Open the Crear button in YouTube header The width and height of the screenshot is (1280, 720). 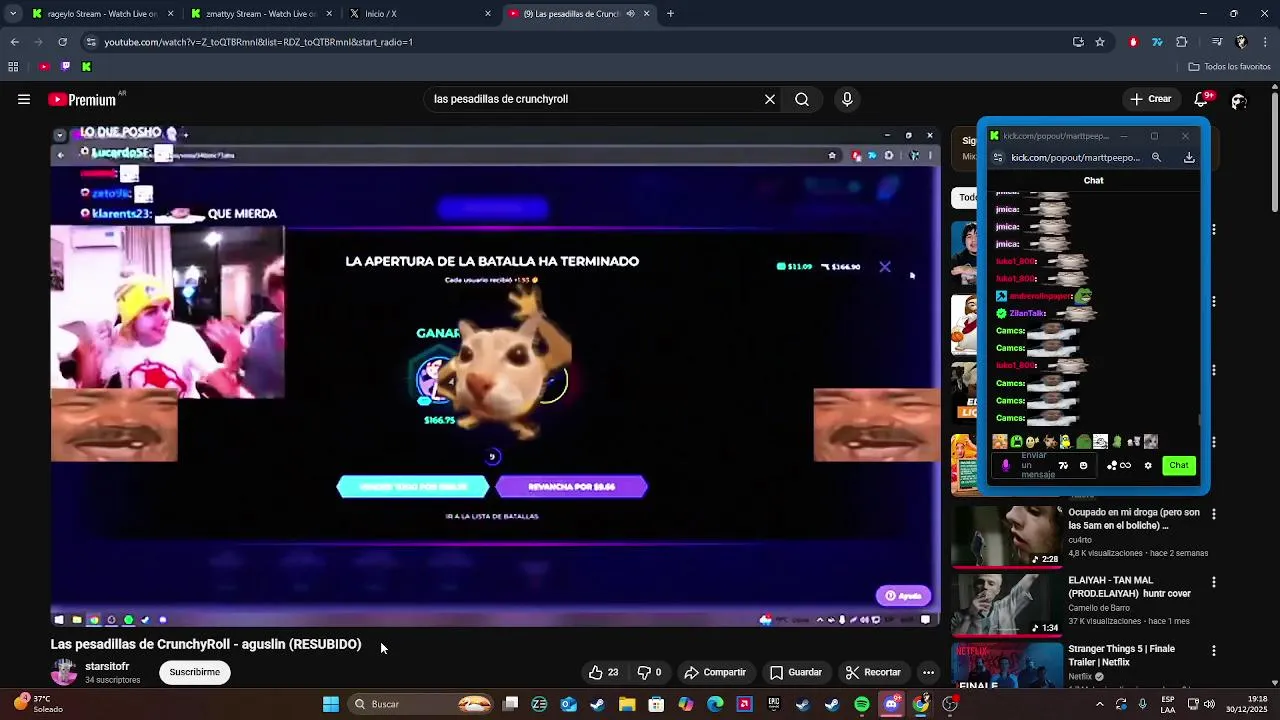pos(1150,99)
